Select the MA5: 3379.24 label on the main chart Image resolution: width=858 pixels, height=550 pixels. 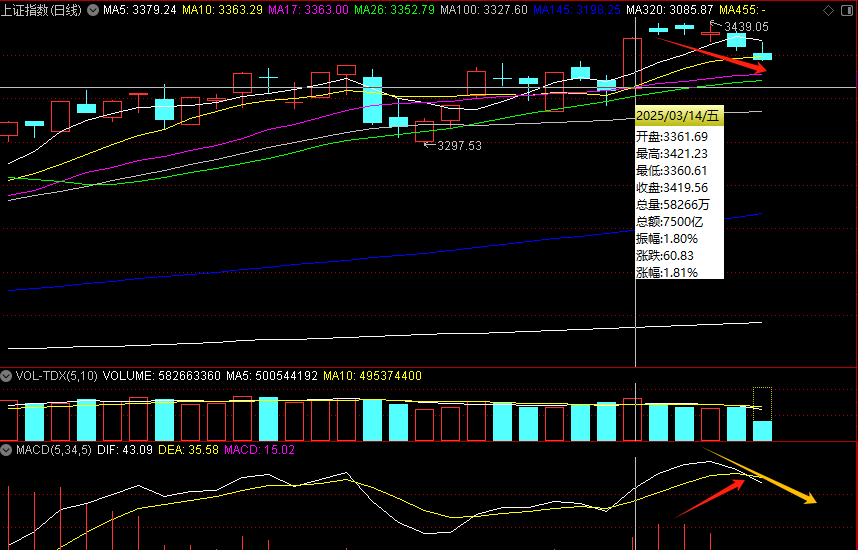(140, 10)
